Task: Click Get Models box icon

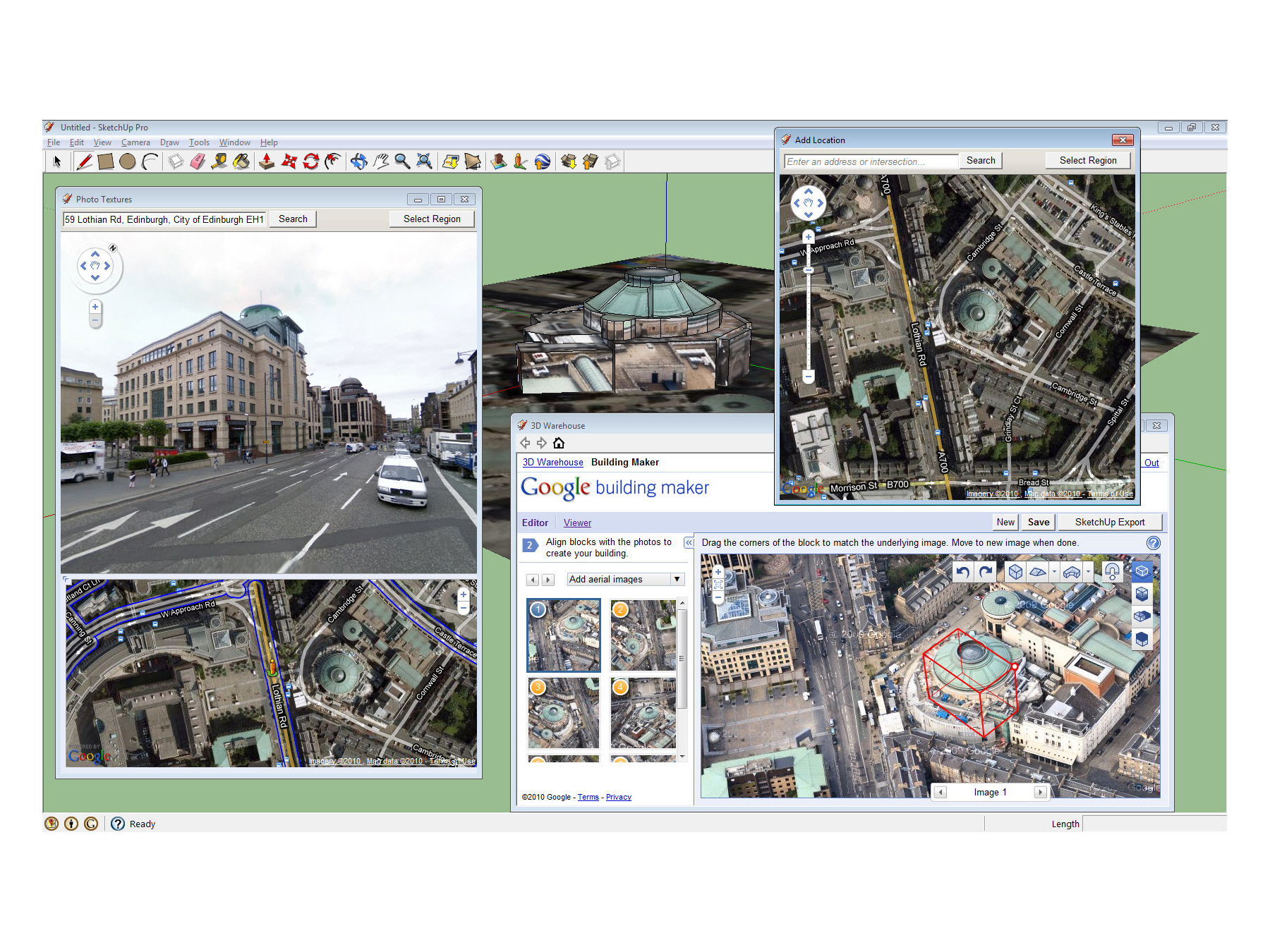Action: point(568,161)
